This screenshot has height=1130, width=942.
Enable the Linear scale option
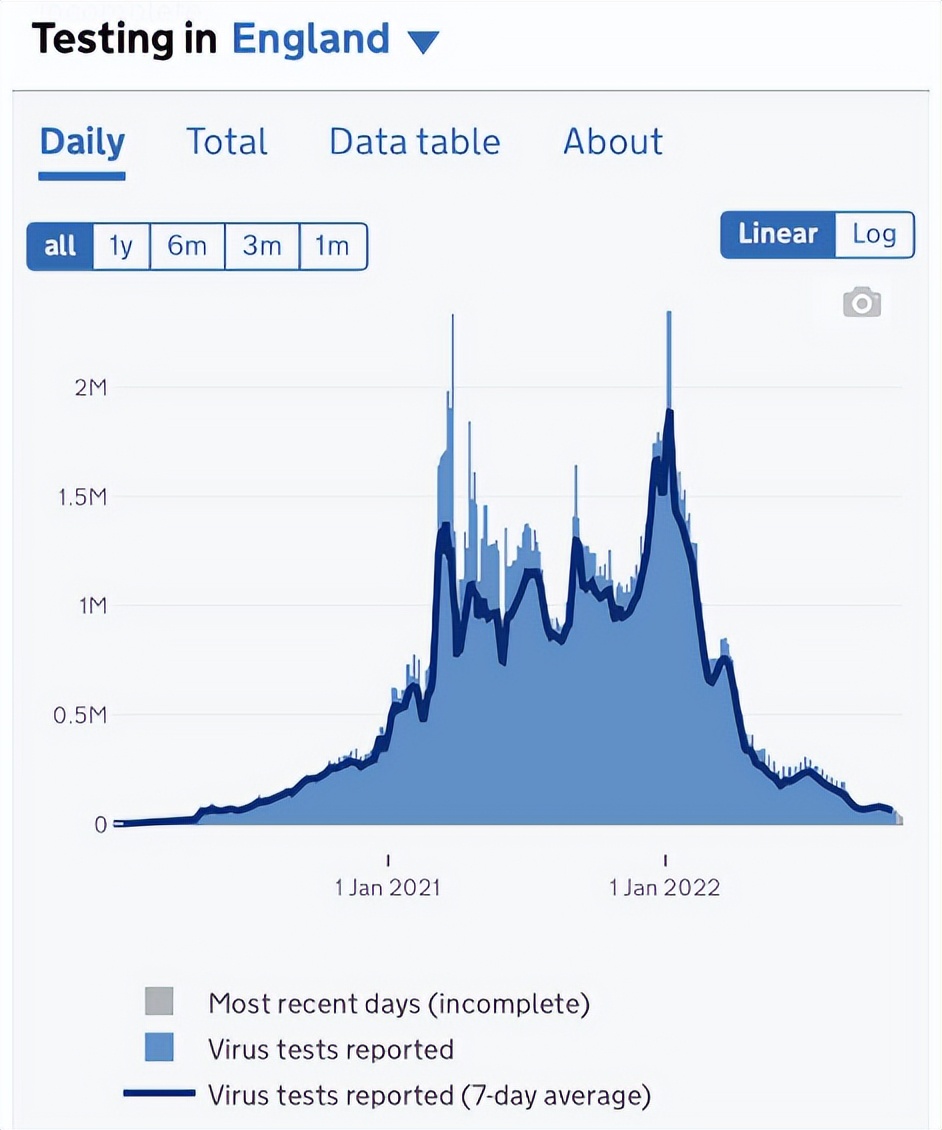coord(777,234)
